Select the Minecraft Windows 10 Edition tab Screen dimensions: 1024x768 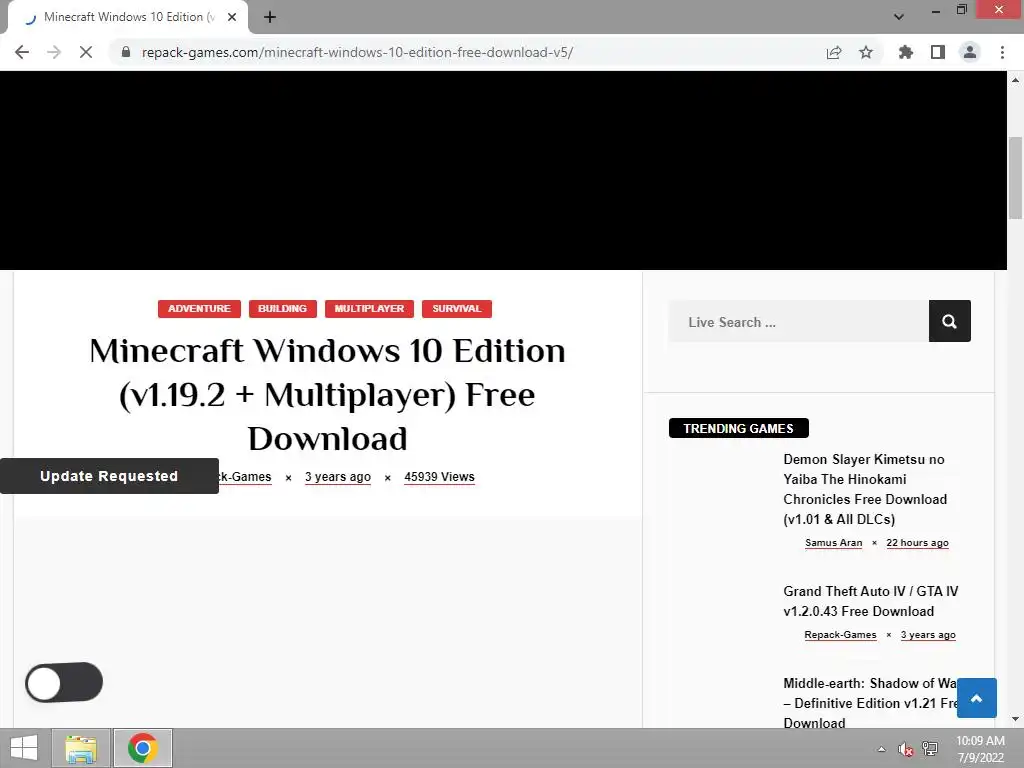[x=127, y=17]
